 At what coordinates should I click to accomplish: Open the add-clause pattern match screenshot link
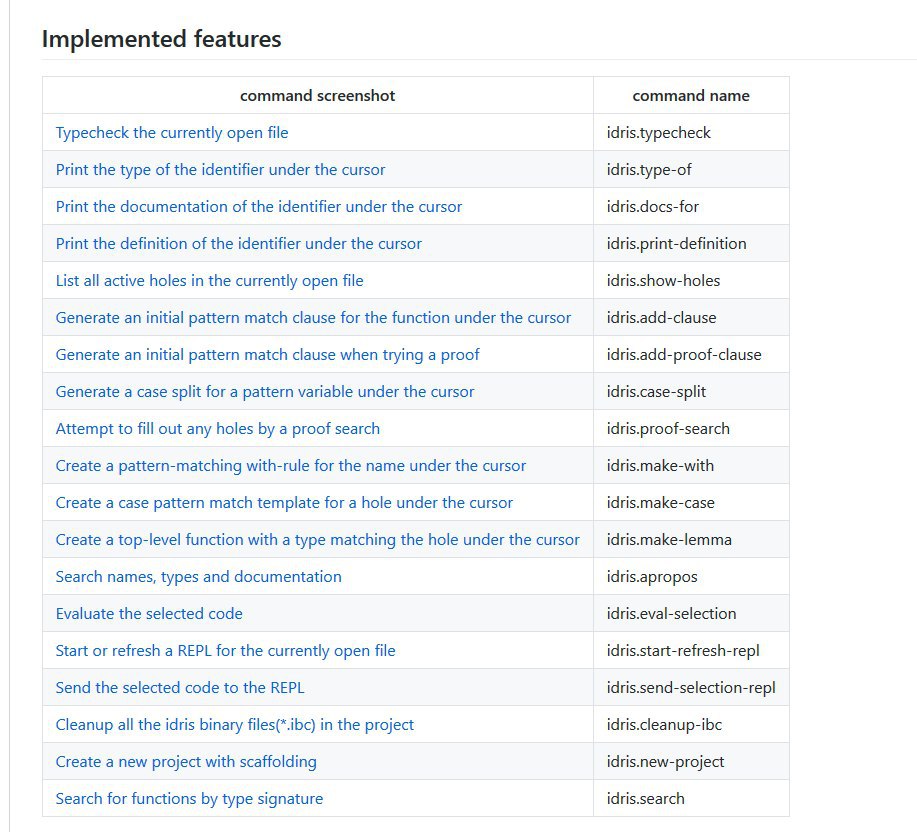(x=313, y=317)
